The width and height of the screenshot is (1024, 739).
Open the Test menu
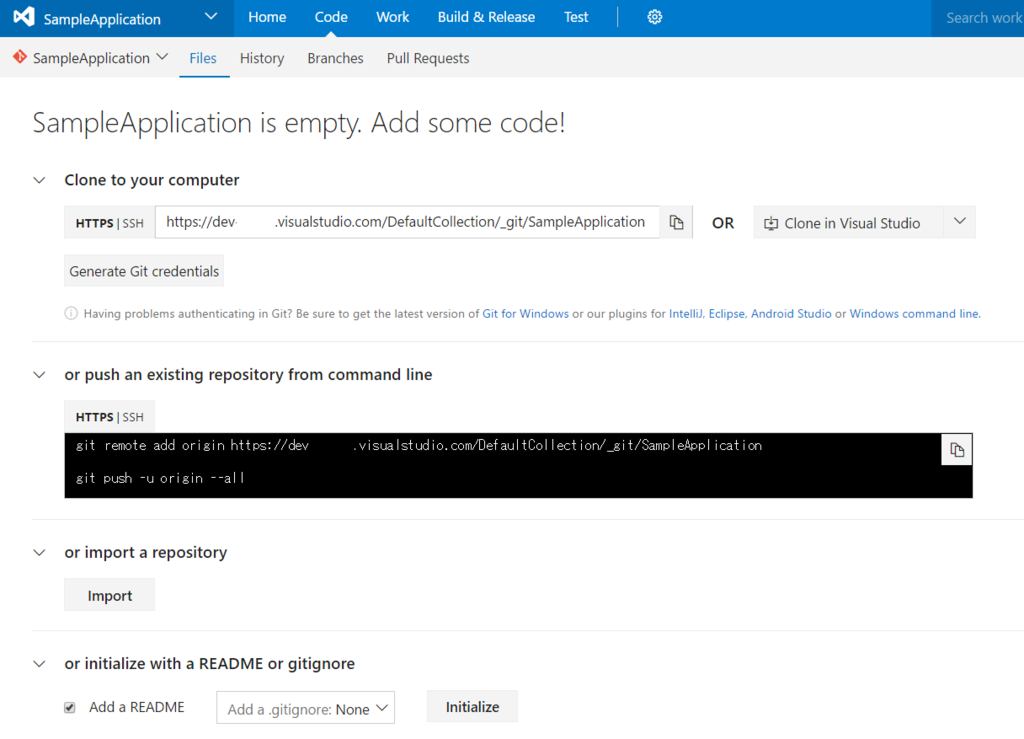[x=576, y=18]
